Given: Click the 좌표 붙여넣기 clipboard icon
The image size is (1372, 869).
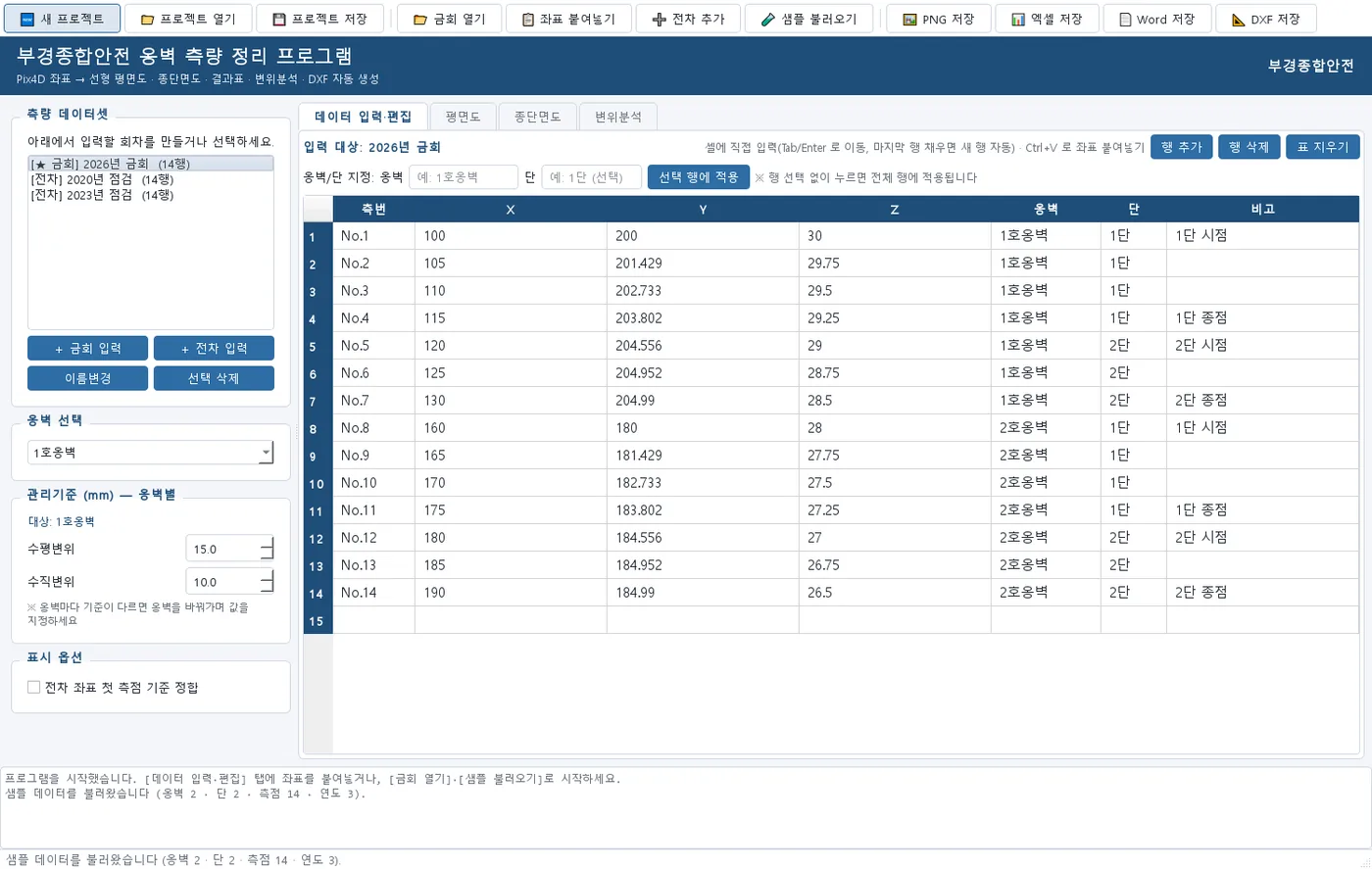Looking at the screenshot, I should tap(528, 20).
